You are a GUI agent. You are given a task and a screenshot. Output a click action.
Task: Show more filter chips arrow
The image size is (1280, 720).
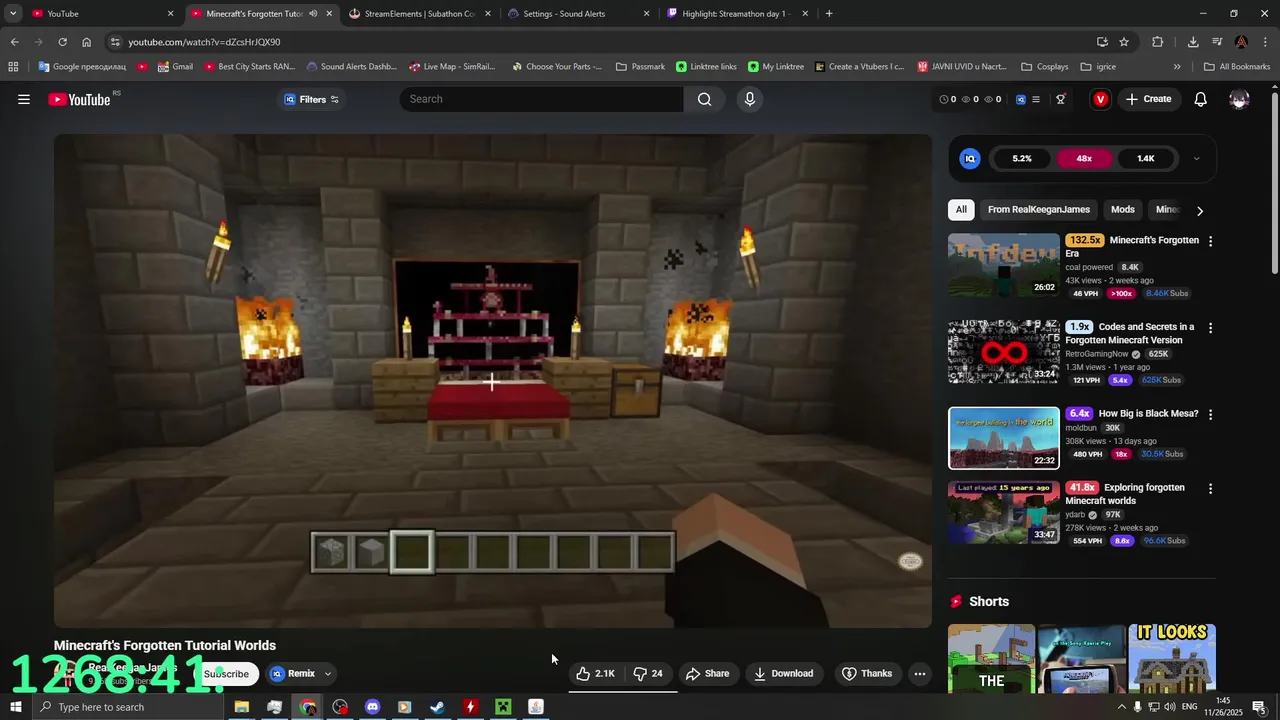pyautogui.click(x=1200, y=210)
